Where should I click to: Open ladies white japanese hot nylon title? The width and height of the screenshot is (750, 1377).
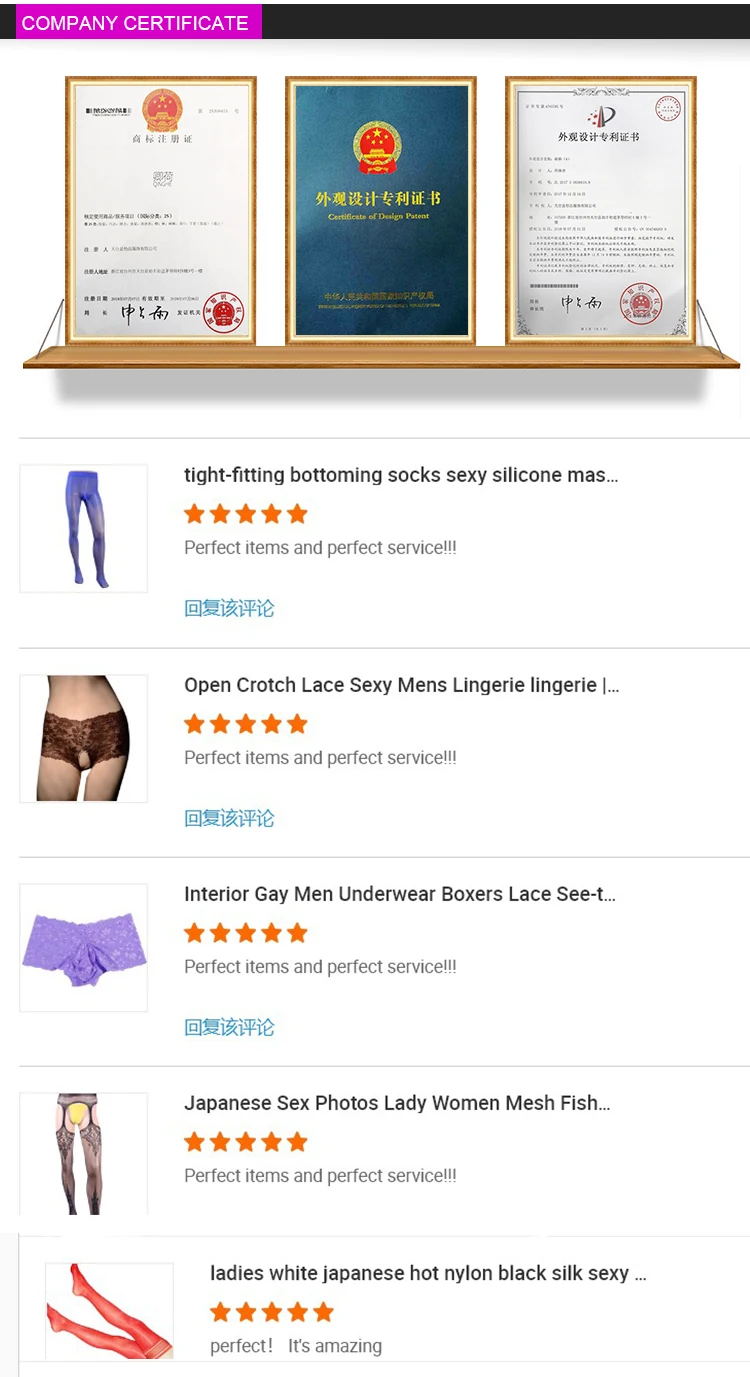click(428, 1273)
